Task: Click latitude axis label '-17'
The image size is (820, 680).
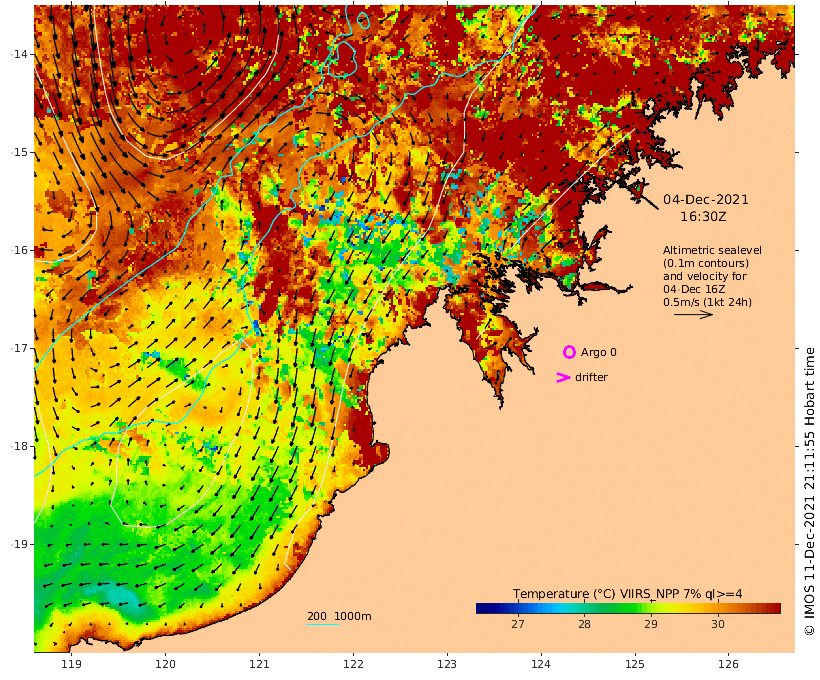Action: pyautogui.click(x=19, y=348)
